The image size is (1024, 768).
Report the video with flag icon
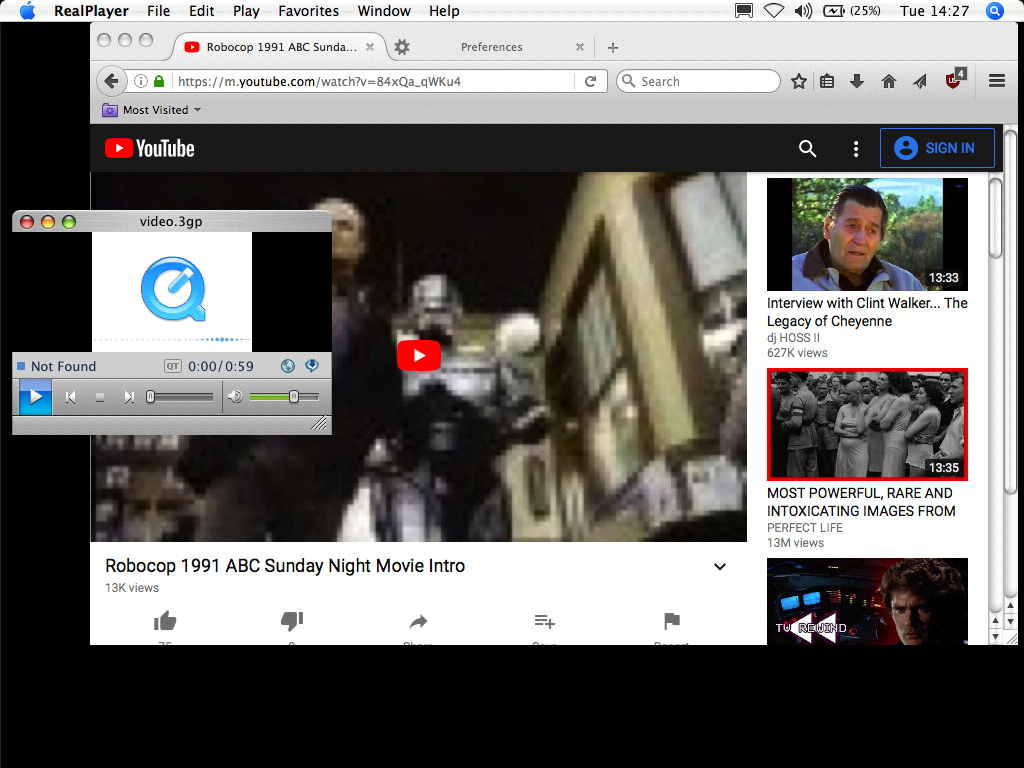coord(671,621)
